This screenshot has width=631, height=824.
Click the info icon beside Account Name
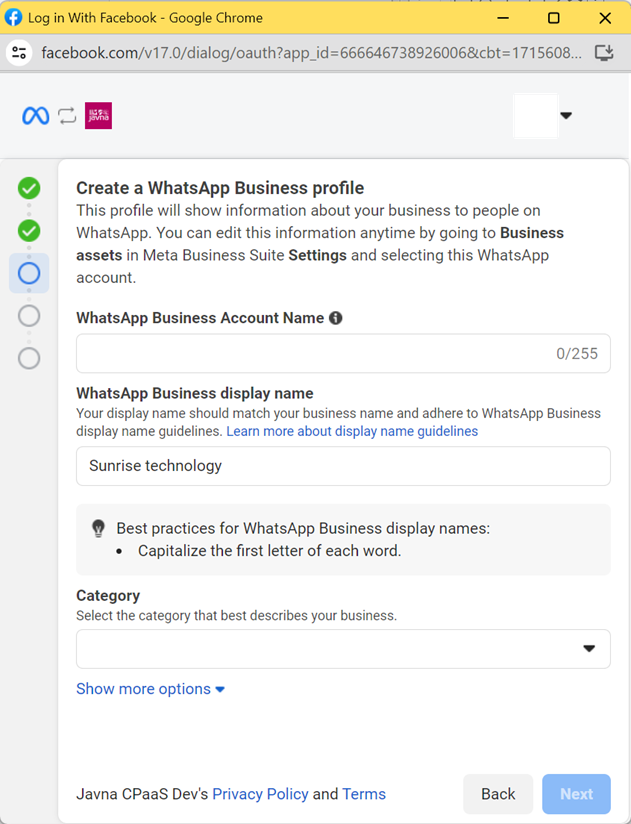pos(336,317)
